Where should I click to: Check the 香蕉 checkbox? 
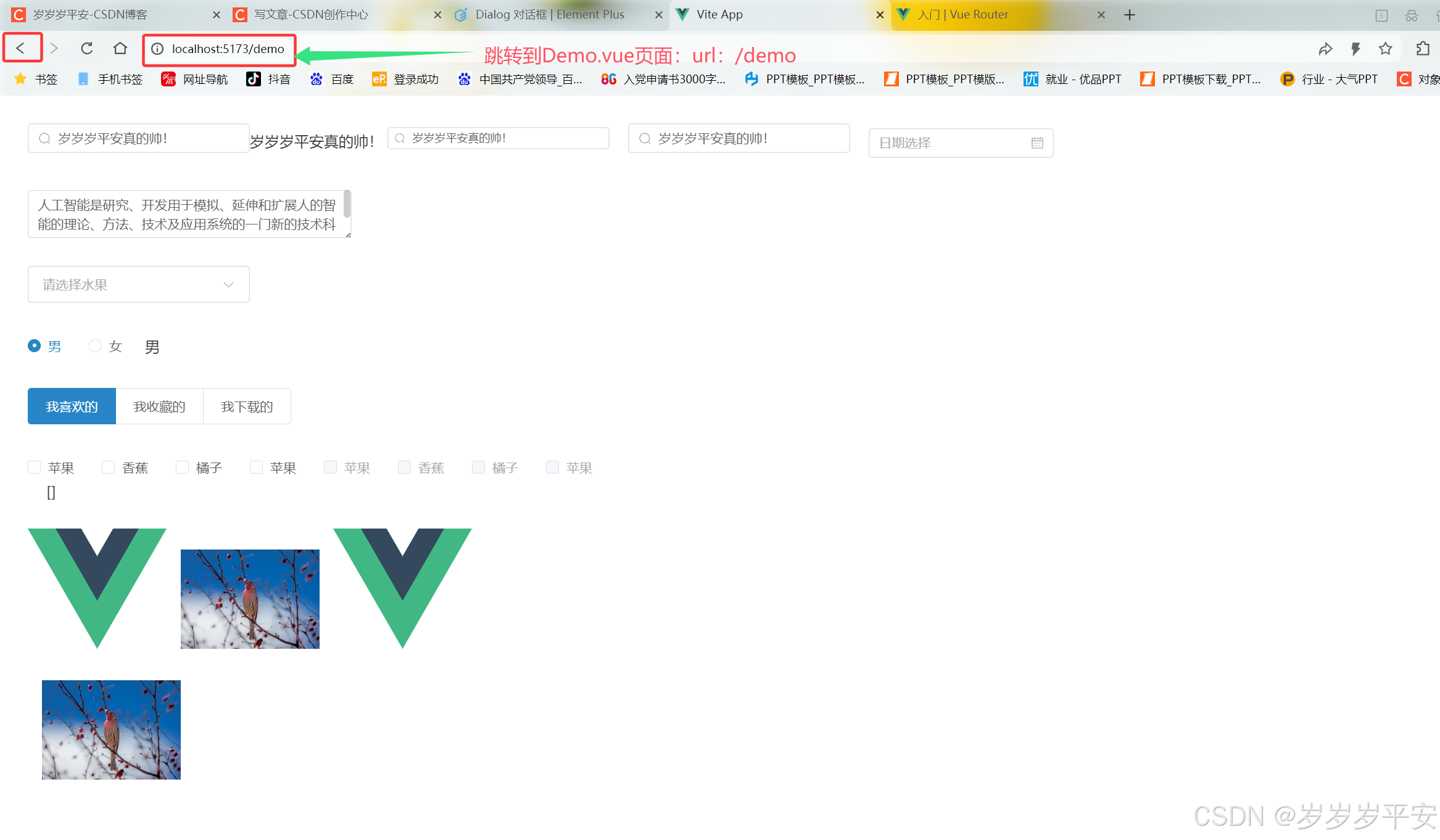tap(109, 467)
